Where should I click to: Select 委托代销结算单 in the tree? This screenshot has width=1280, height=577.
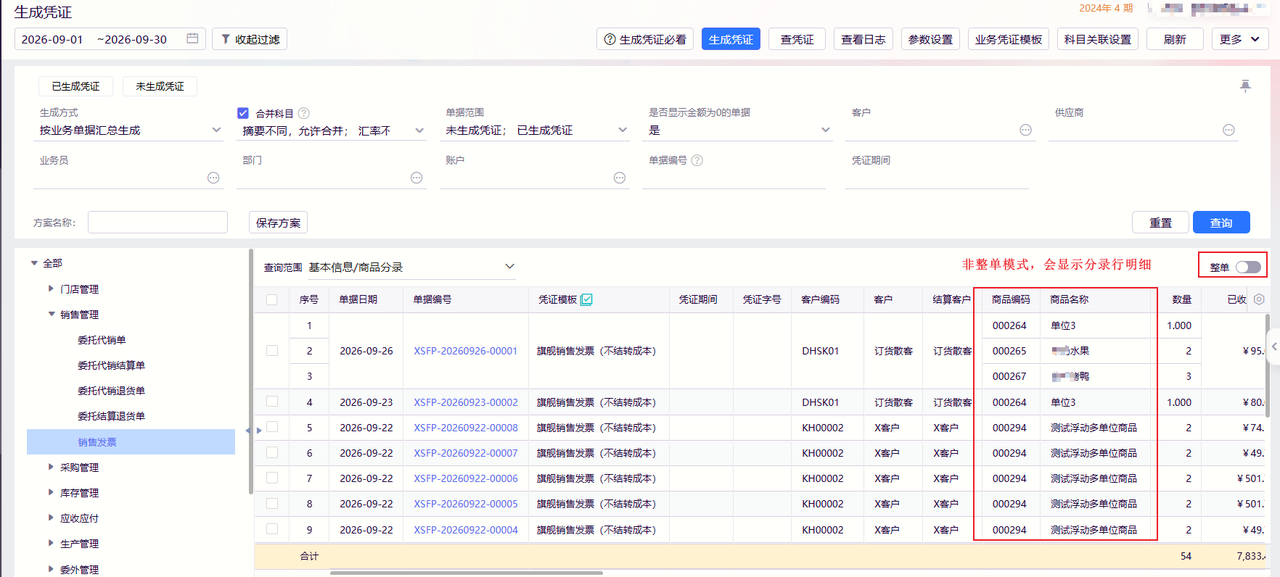[111, 365]
